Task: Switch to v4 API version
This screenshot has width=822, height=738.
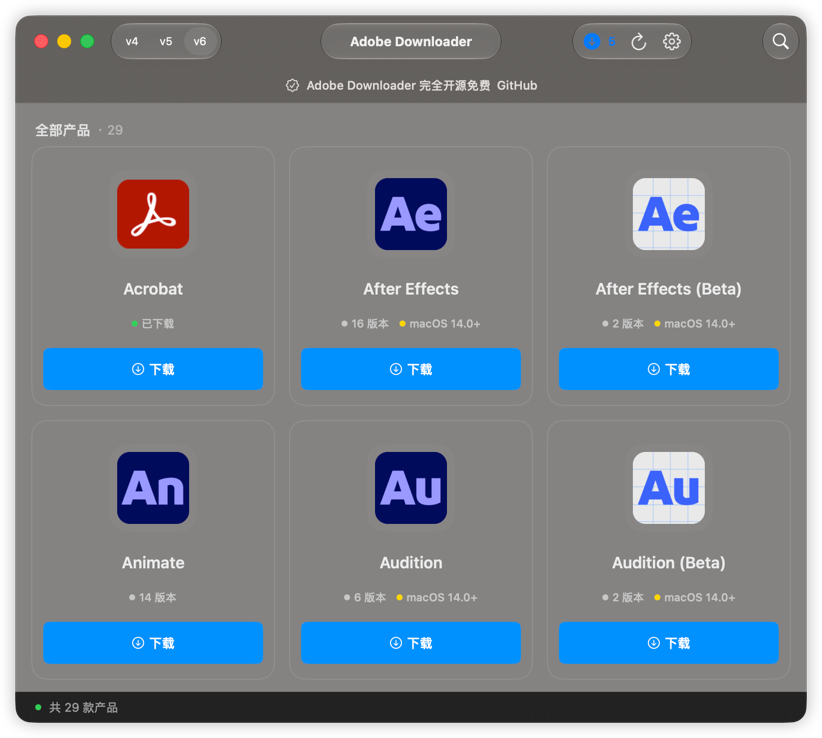Action: tap(132, 41)
